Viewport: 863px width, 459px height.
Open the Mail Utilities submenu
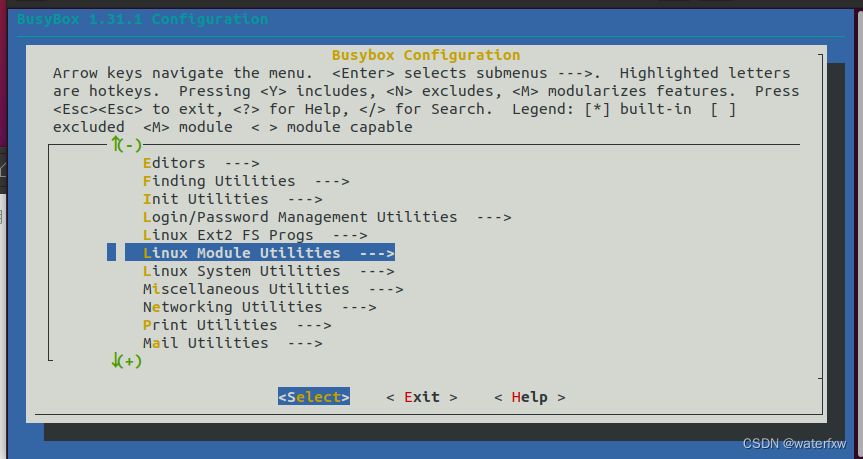232,343
